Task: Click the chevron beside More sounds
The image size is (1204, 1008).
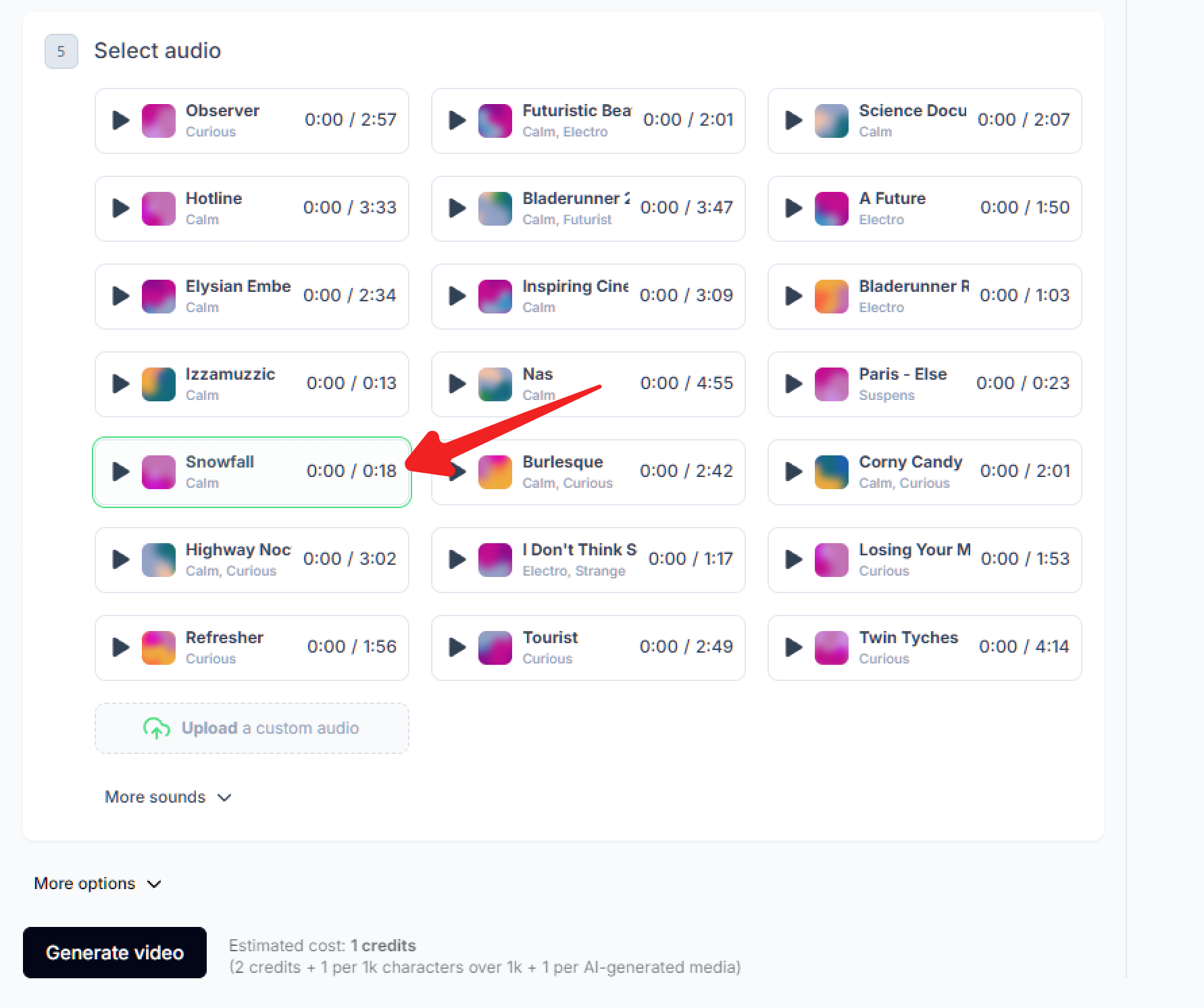Action: coord(225,798)
